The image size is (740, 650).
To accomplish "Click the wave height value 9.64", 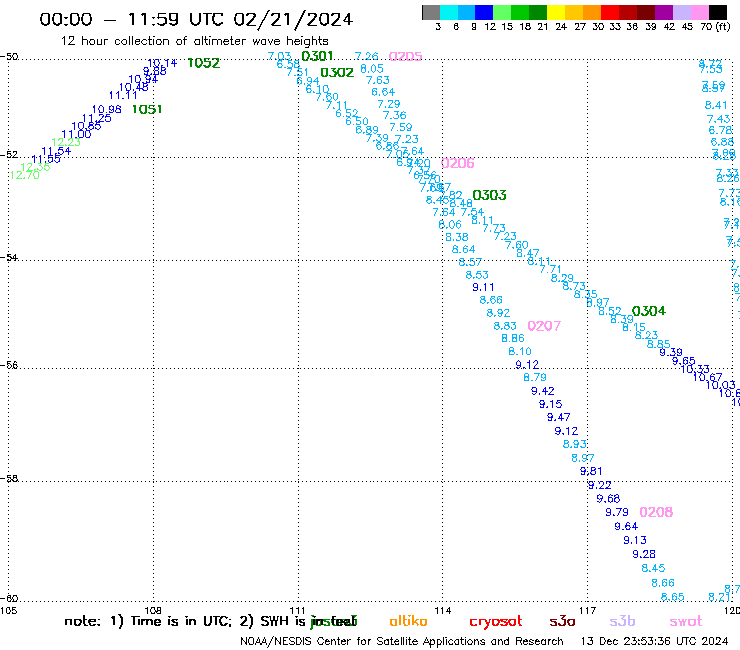I will [626, 526].
